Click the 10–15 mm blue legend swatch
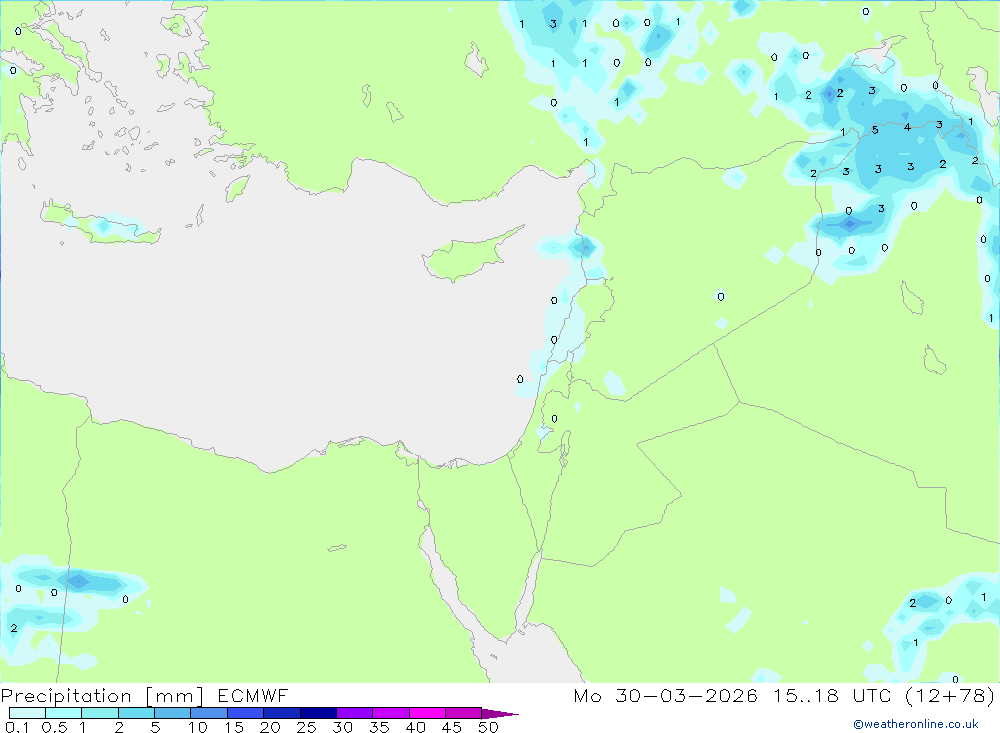Viewport: 1000px width, 733px height. click(209, 713)
